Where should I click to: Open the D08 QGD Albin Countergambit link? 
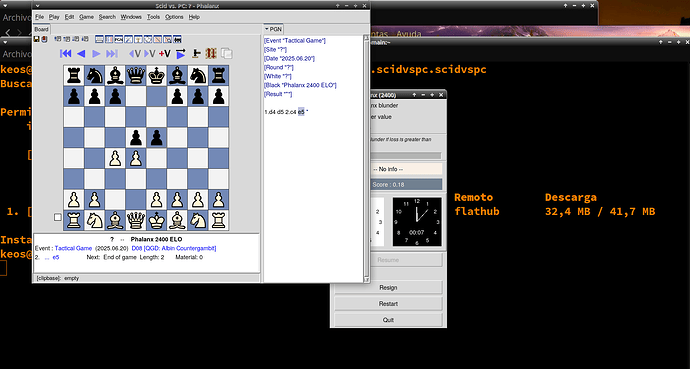click(174, 248)
